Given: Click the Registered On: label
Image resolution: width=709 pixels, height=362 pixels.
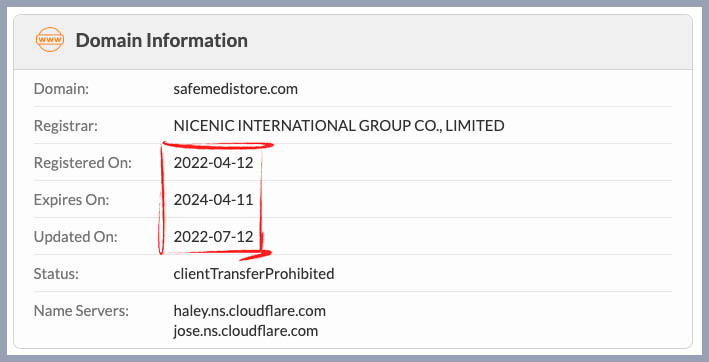Looking at the screenshot, I should click(83, 162).
